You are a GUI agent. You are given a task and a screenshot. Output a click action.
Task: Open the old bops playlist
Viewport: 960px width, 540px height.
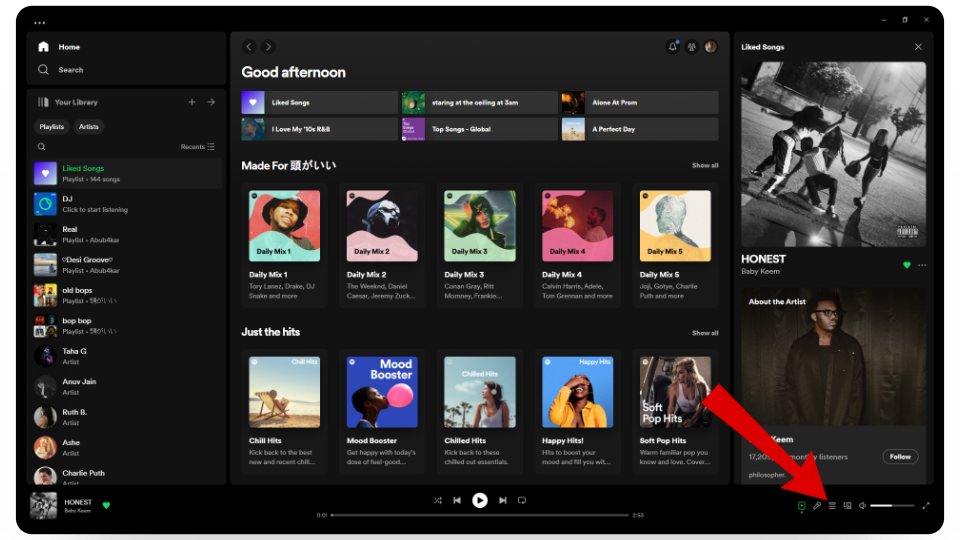127,295
